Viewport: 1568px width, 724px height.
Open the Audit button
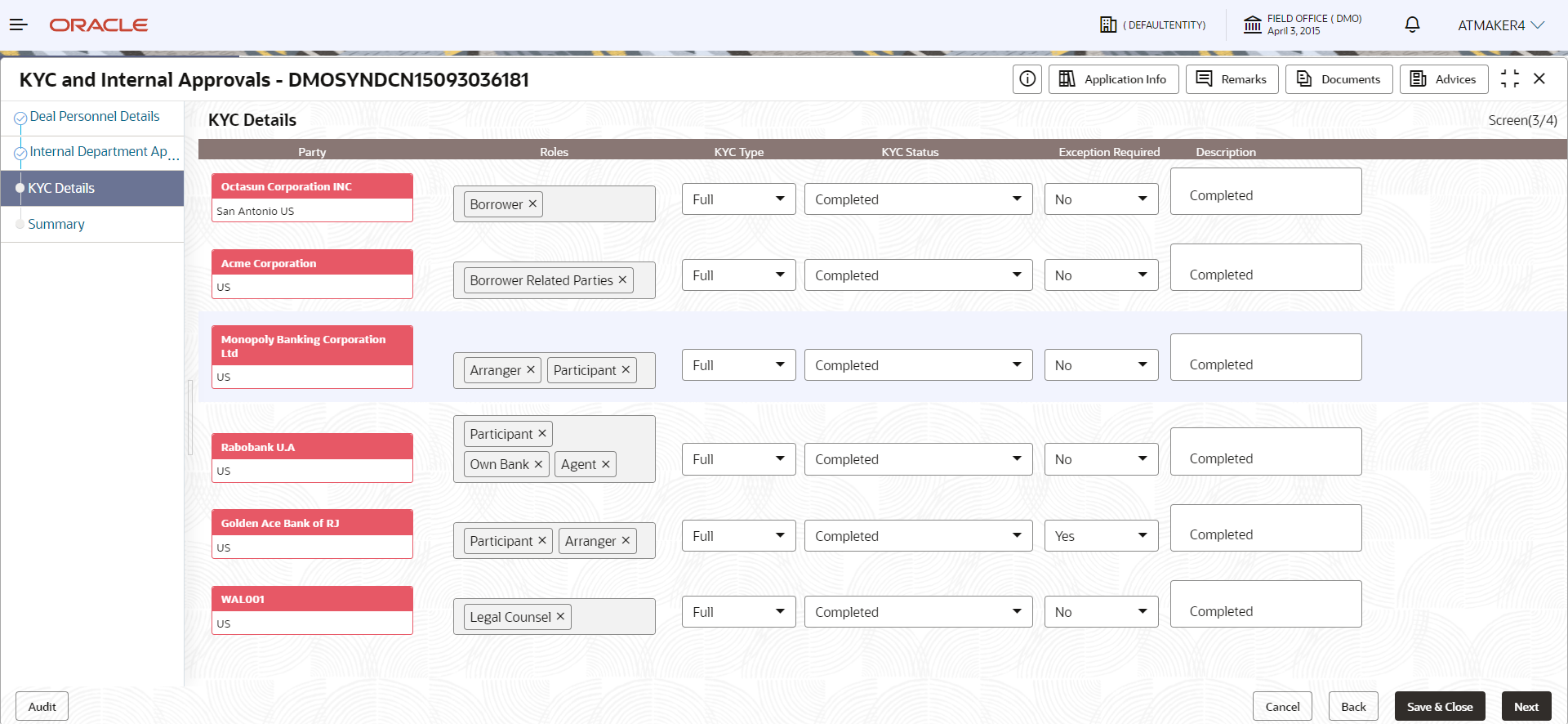click(42, 707)
